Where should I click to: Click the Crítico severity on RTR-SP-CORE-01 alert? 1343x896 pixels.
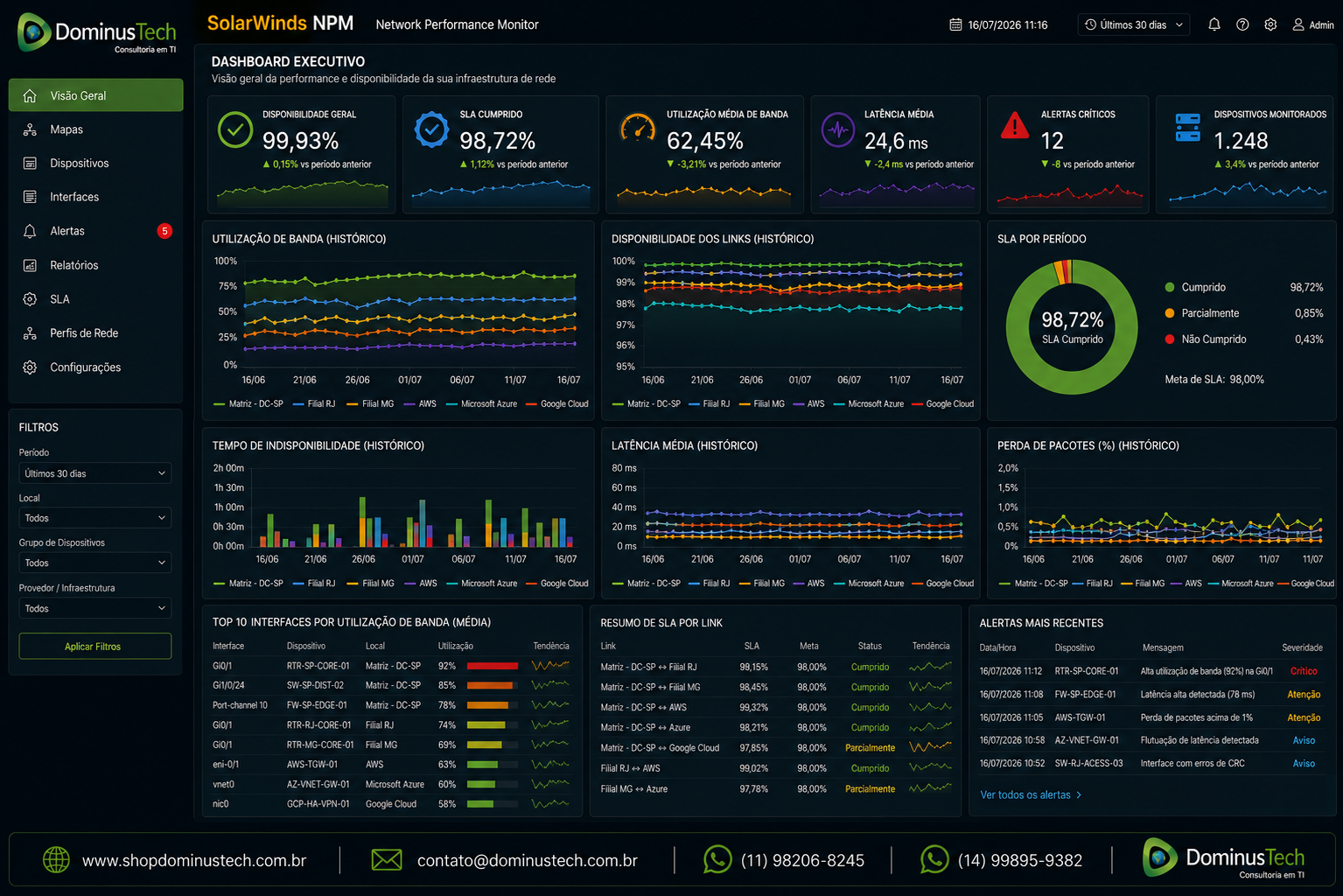click(x=1304, y=671)
